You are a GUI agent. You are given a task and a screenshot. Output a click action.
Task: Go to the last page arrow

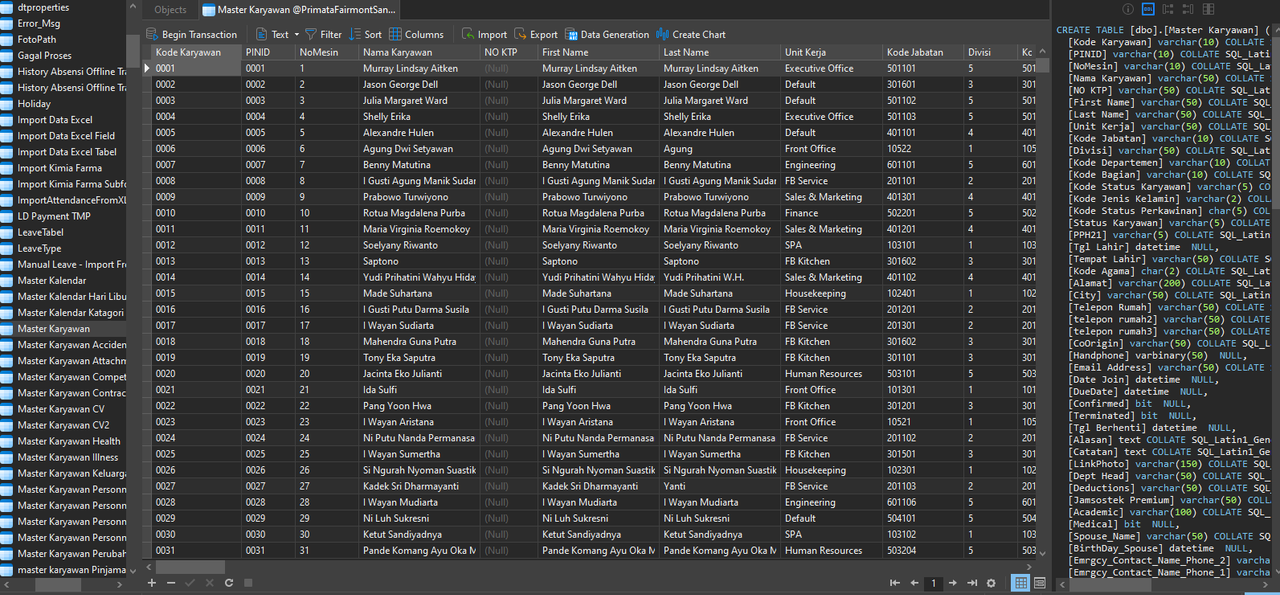(x=972, y=583)
